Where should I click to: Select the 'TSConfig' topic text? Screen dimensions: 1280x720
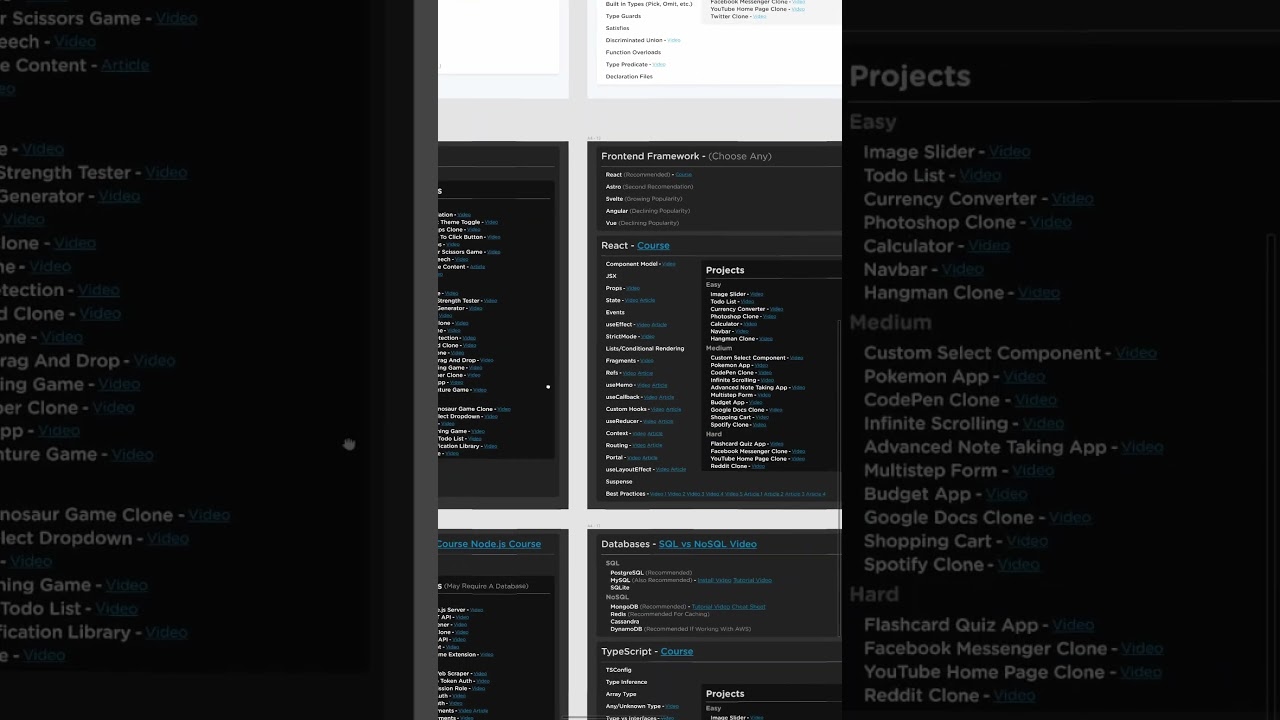pyautogui.click(x=619, y=670)
